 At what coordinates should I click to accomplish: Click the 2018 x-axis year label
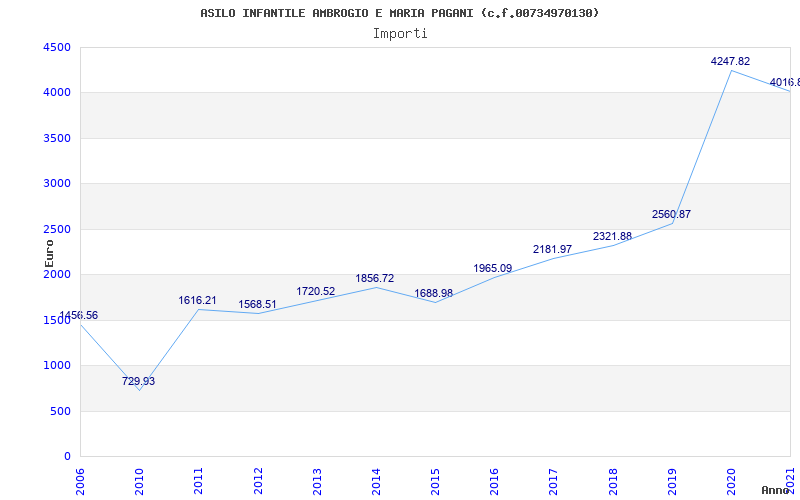pyautogui.click(x=613, y=481)
